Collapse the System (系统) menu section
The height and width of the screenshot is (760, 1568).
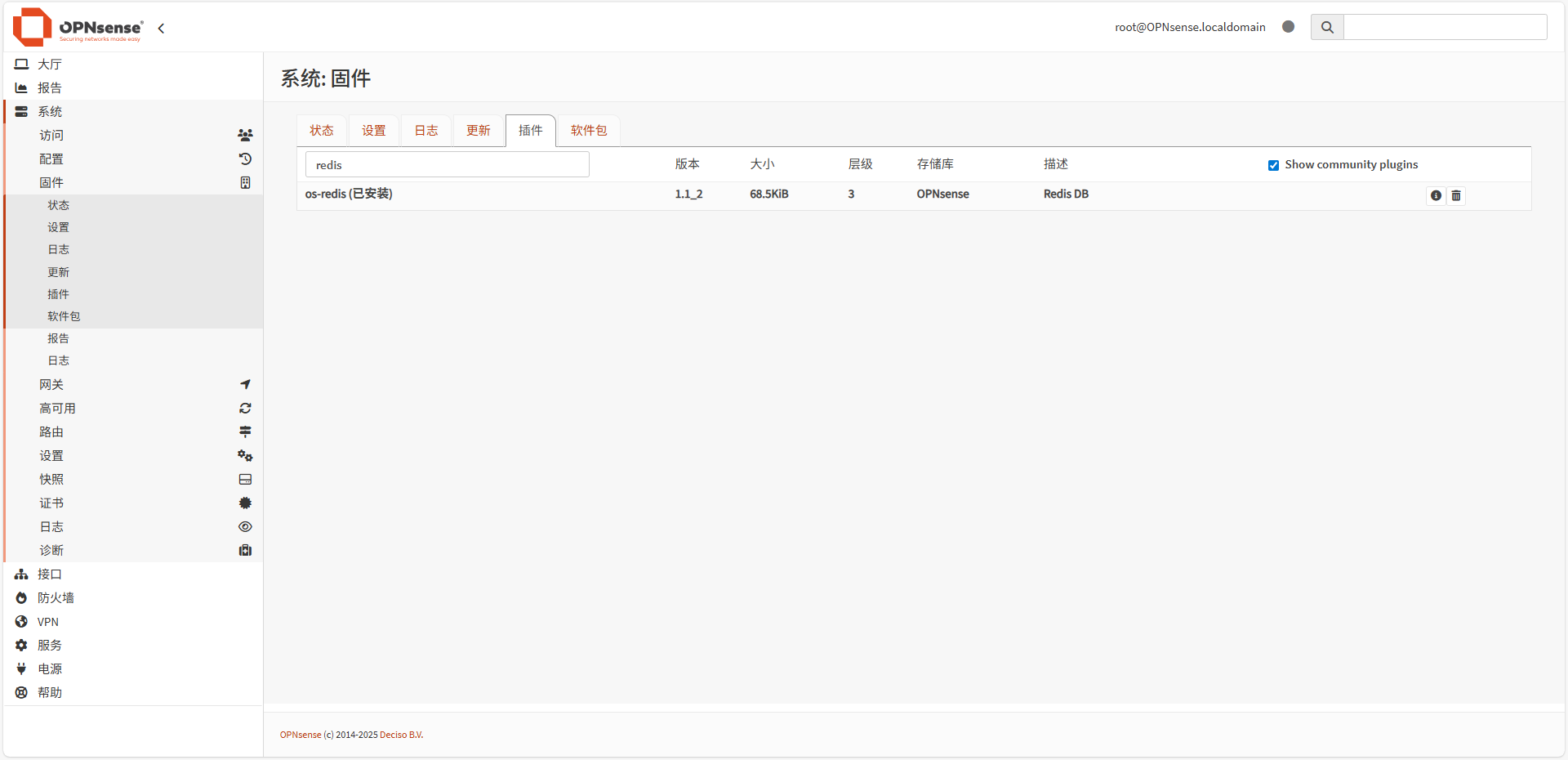[50, 112]
